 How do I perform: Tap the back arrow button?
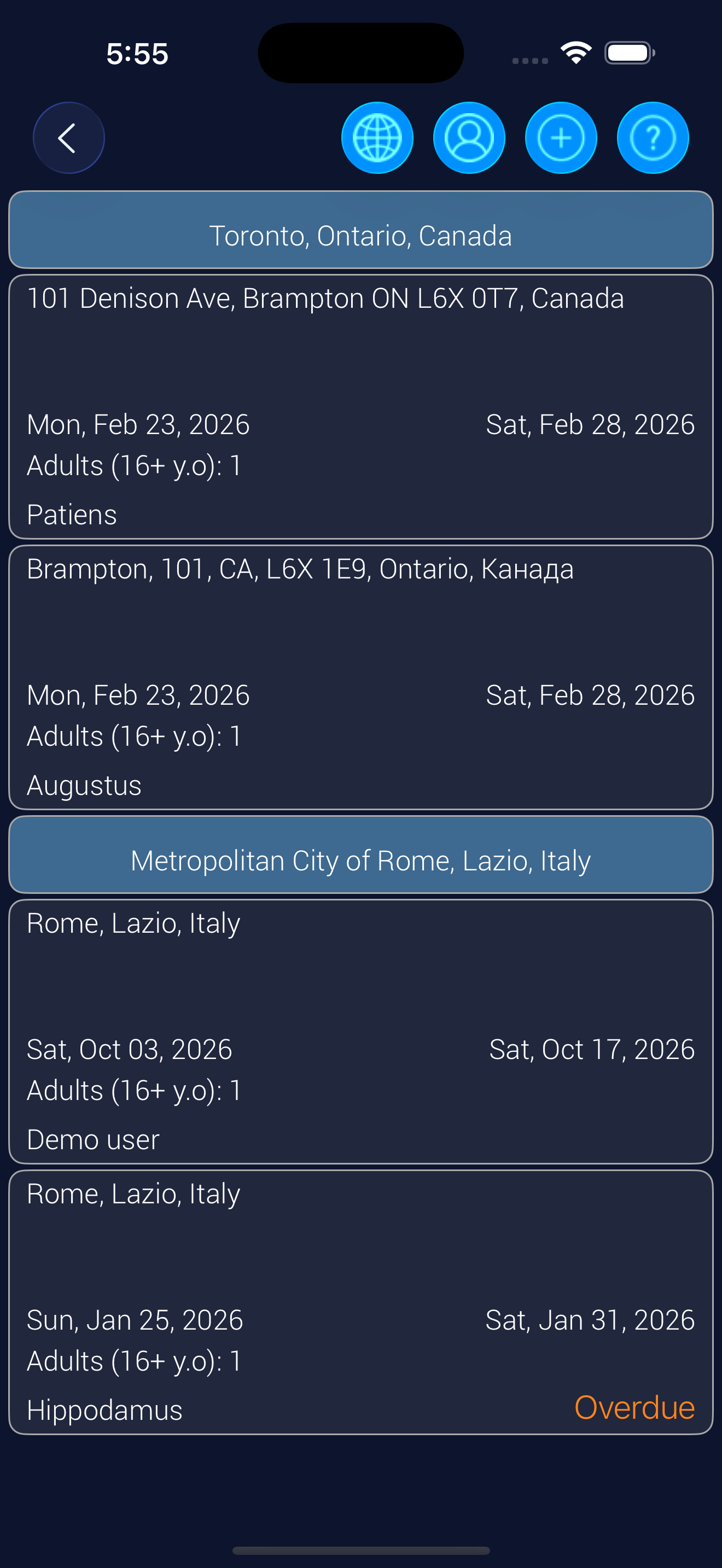(68, 138)
